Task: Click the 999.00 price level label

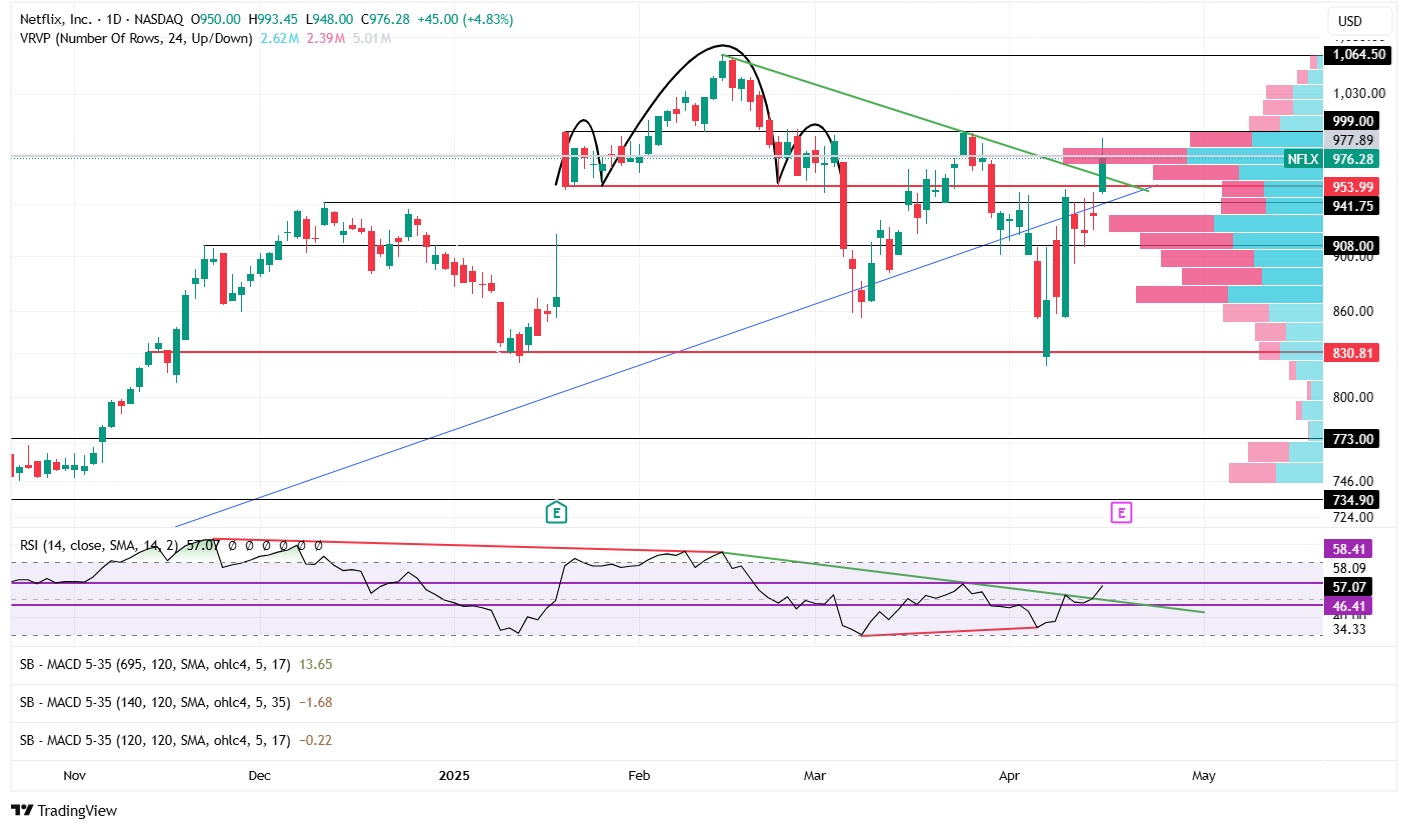Action: (1352, 120)
